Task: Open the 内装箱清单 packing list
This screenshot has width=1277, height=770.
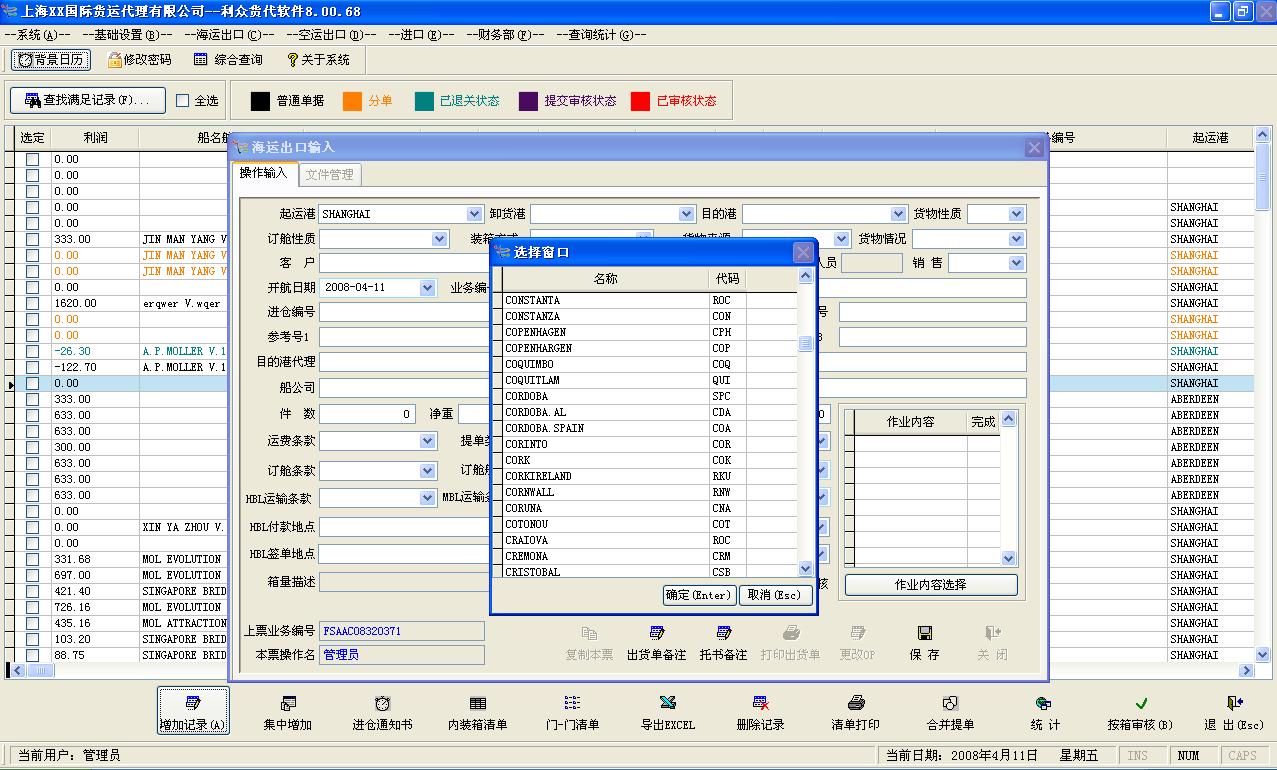Action: [477, 711]
